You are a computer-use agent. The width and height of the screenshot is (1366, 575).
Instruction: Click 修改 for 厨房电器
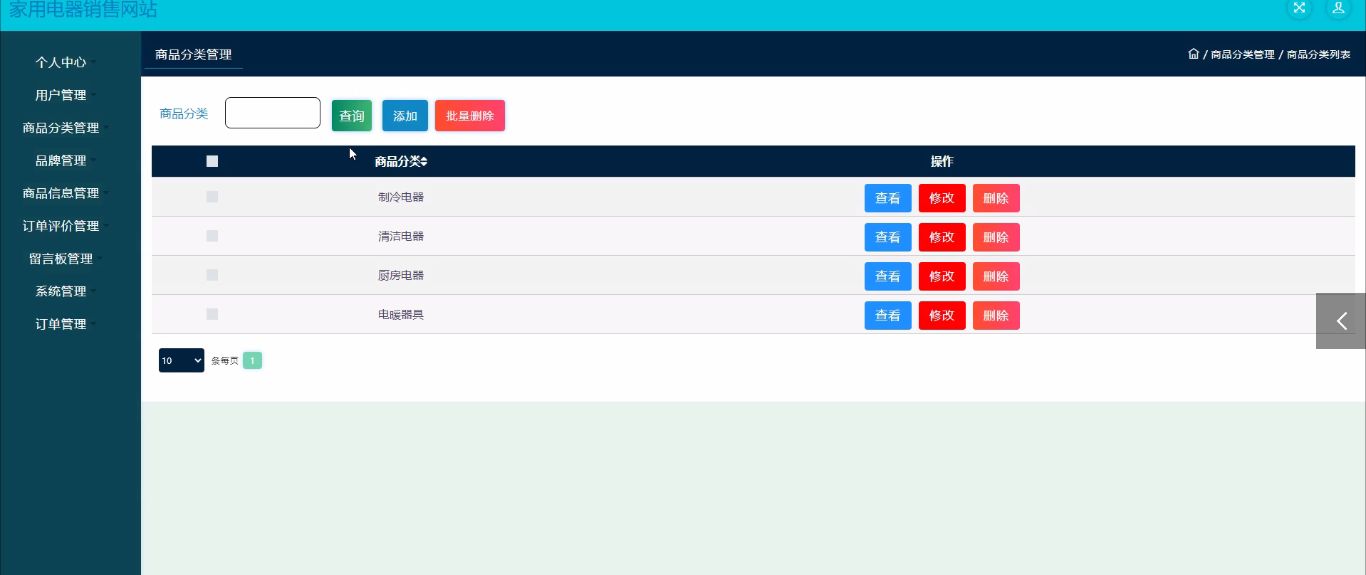click(x=942, y=276)
